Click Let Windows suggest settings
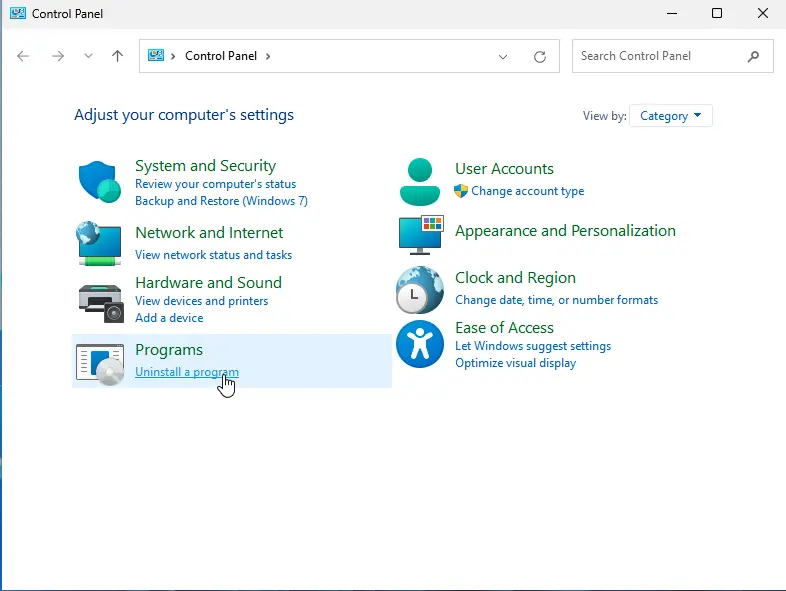 pyautogui.click(x=532, y=346)
